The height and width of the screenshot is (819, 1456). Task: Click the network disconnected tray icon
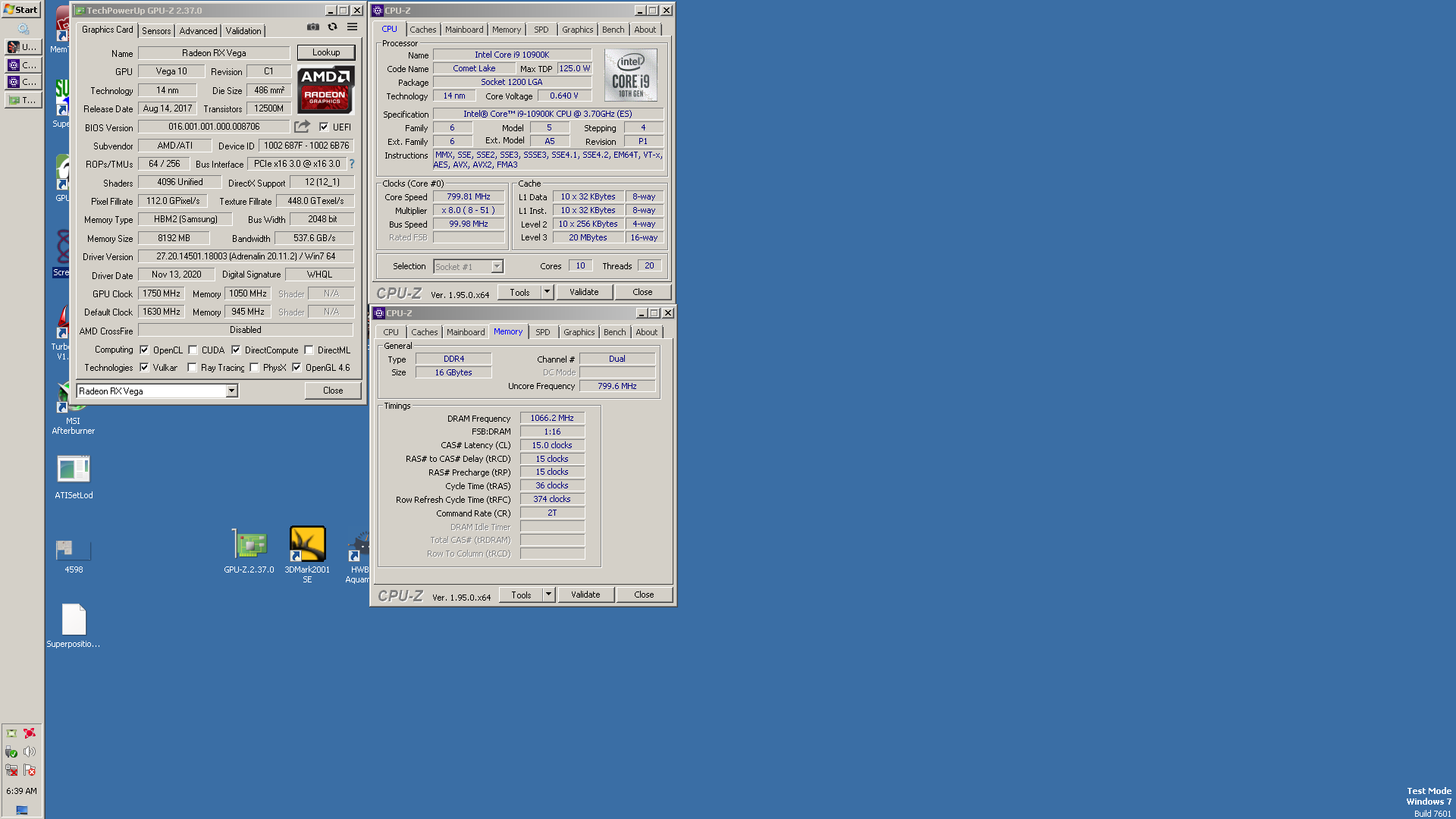pyautogui.click(x=11, y=770)
